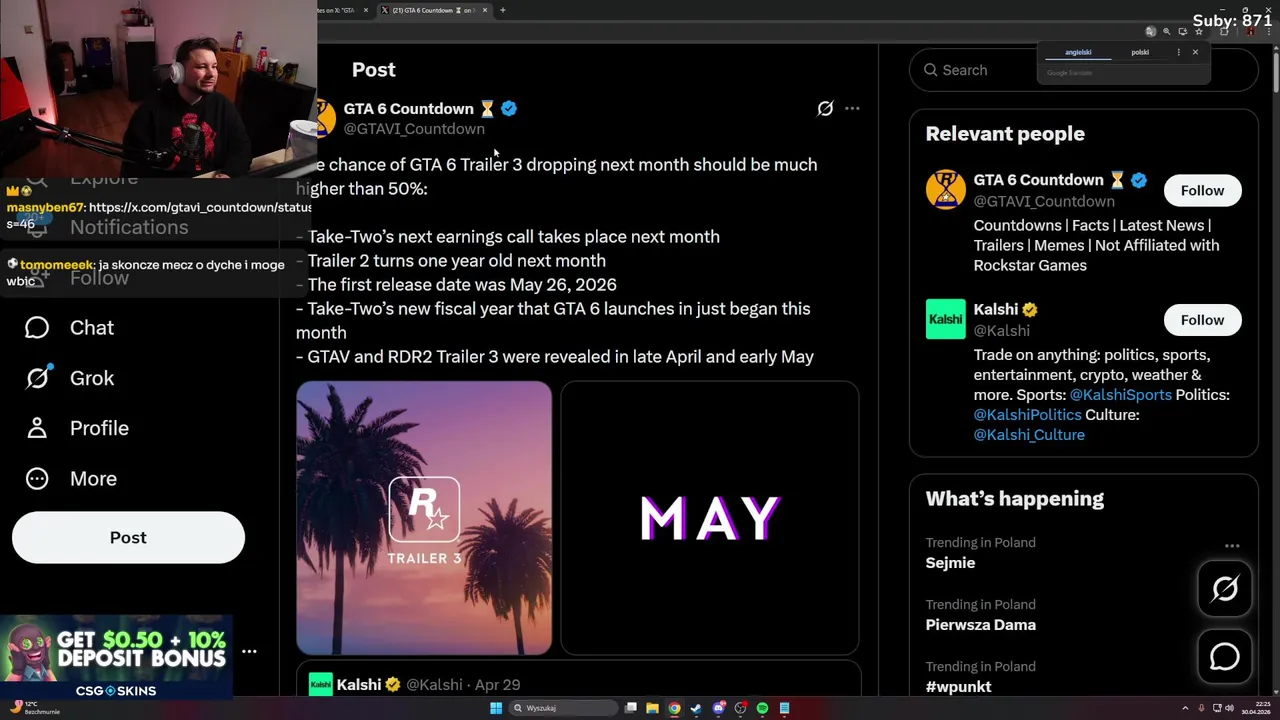Click the floating Grok round button
Screen dimensions: 1280x720
(1225, 589)
